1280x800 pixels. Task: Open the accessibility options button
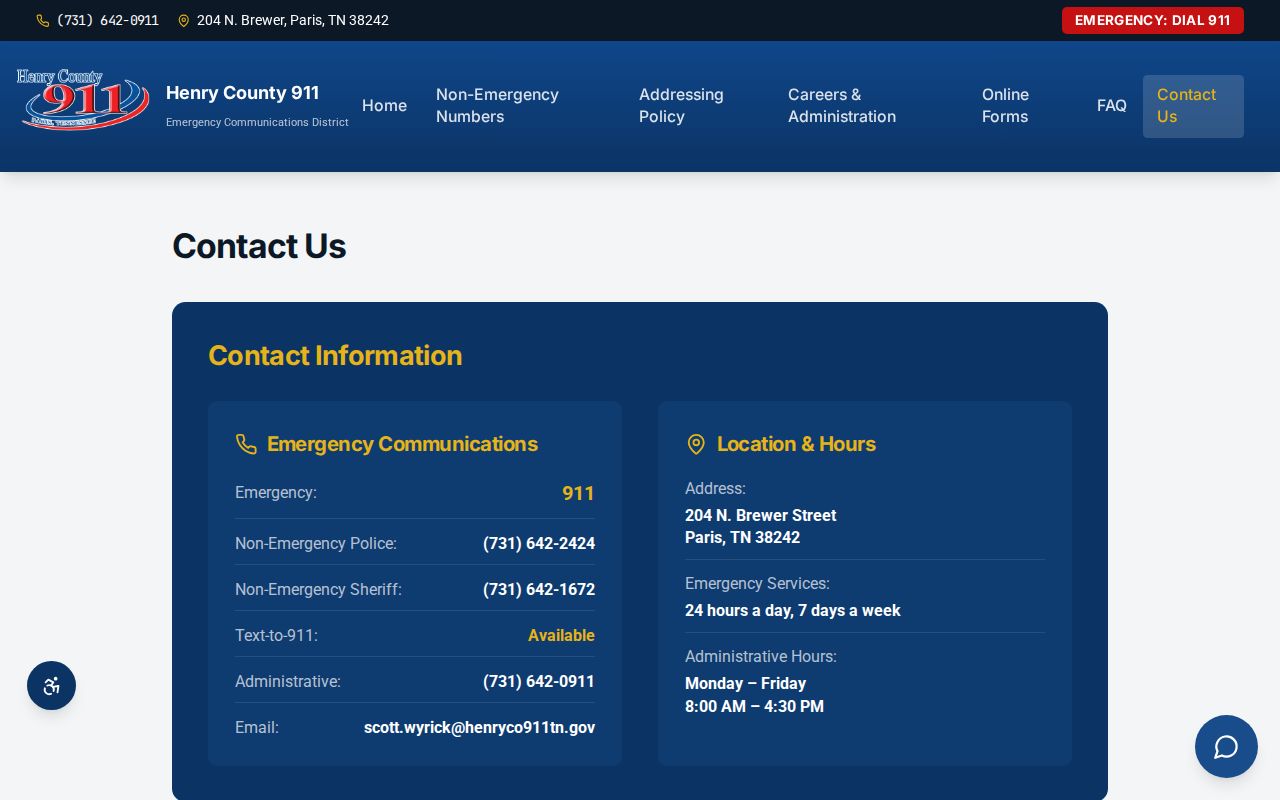pyautogui.click(x=51, y=686)
